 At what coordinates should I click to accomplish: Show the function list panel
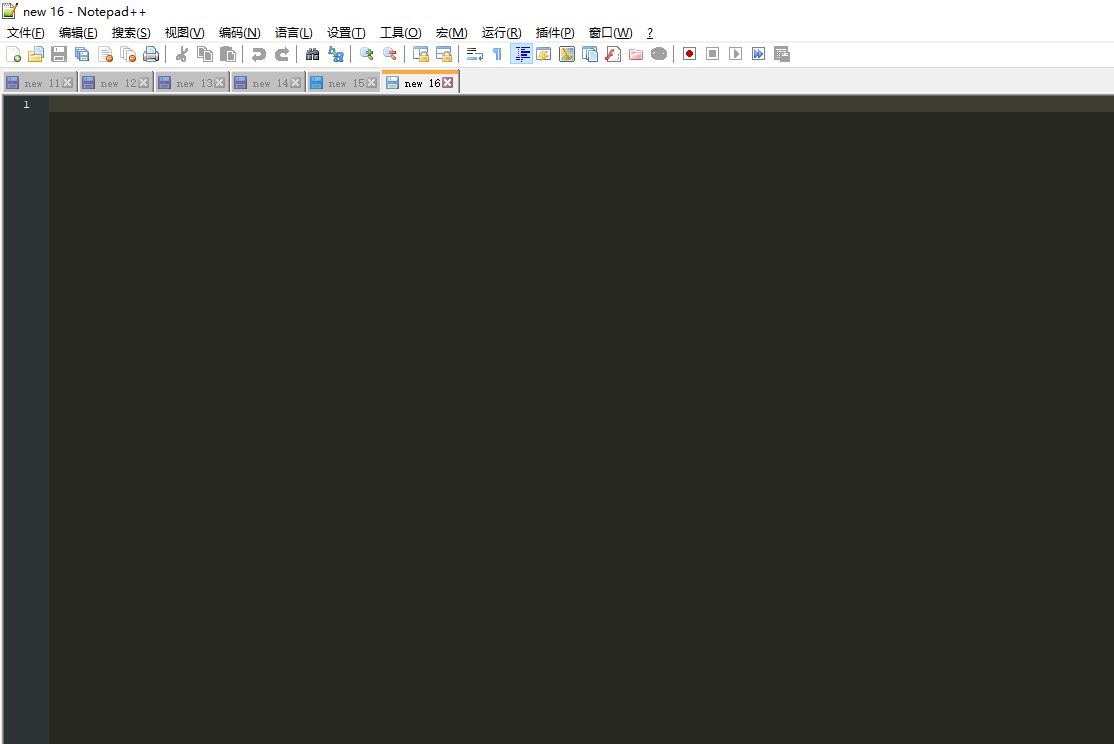(x=613, y=54)
